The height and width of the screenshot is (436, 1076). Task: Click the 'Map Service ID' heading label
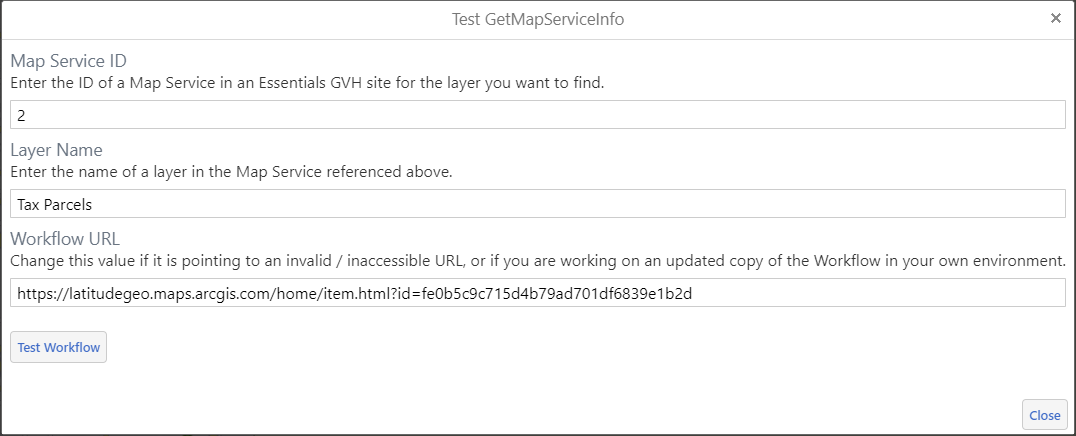68,61
